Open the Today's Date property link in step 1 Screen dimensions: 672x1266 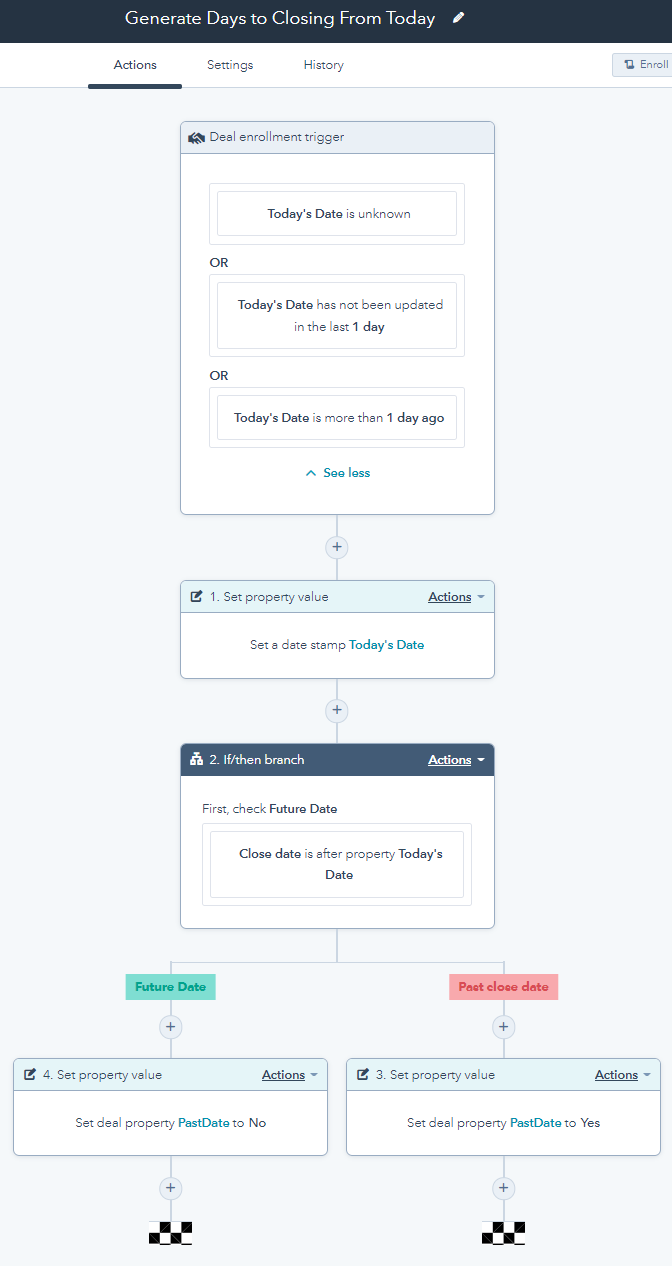(x=386, y=644)
